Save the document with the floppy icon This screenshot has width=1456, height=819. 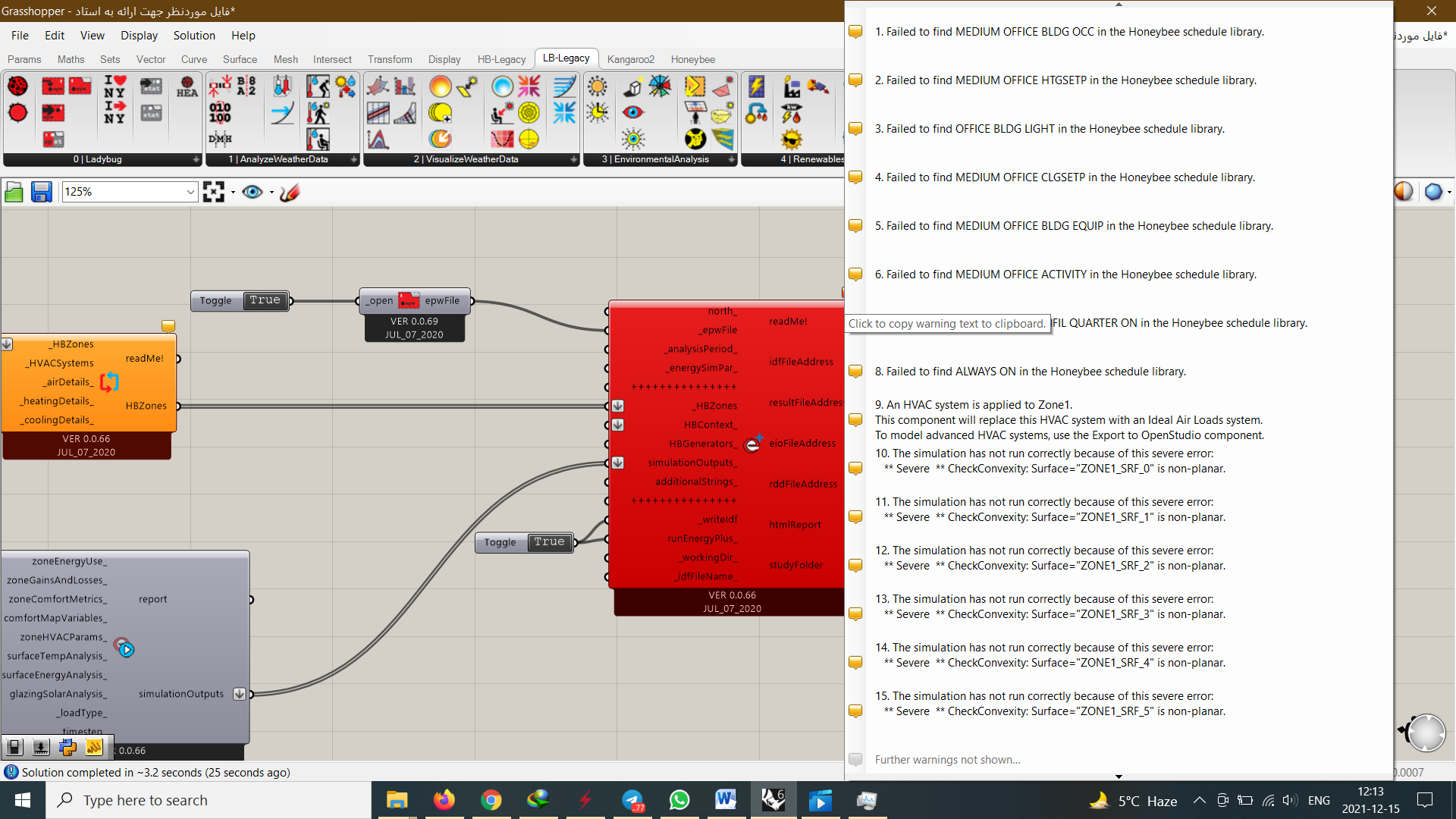pyautogui.click(x=42, y=192)
